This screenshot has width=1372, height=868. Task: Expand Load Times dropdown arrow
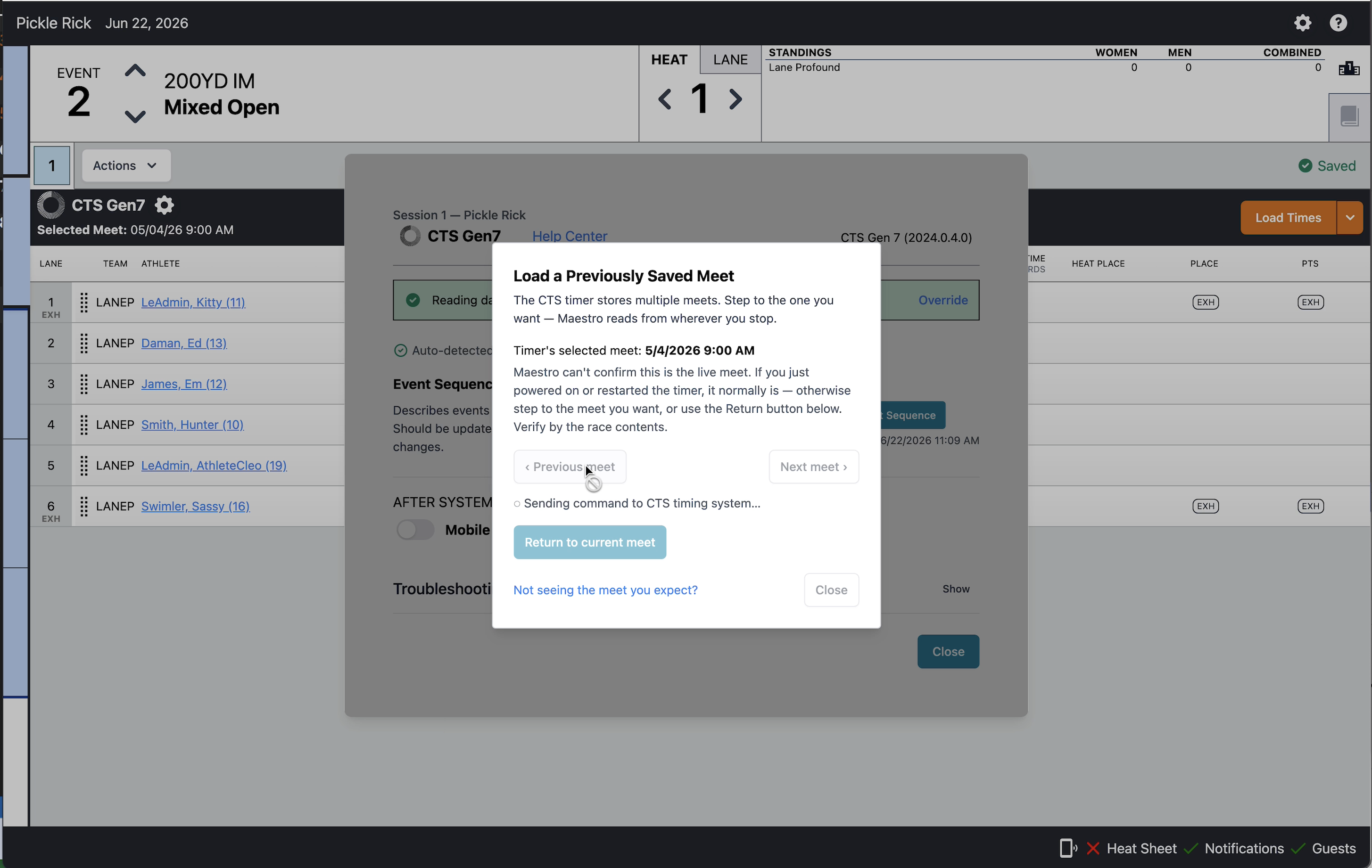pos(1350,218)
